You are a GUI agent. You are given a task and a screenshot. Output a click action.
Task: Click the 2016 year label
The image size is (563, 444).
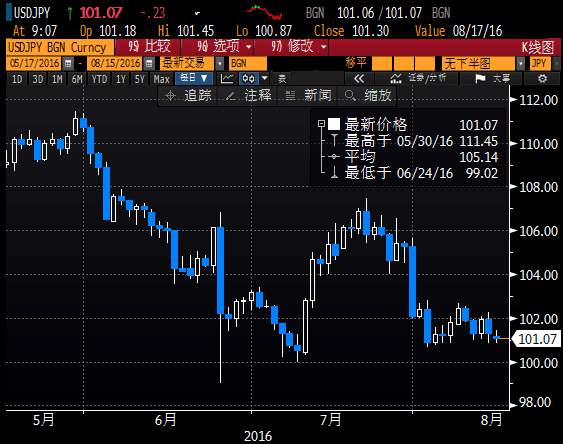click(258, 436)
